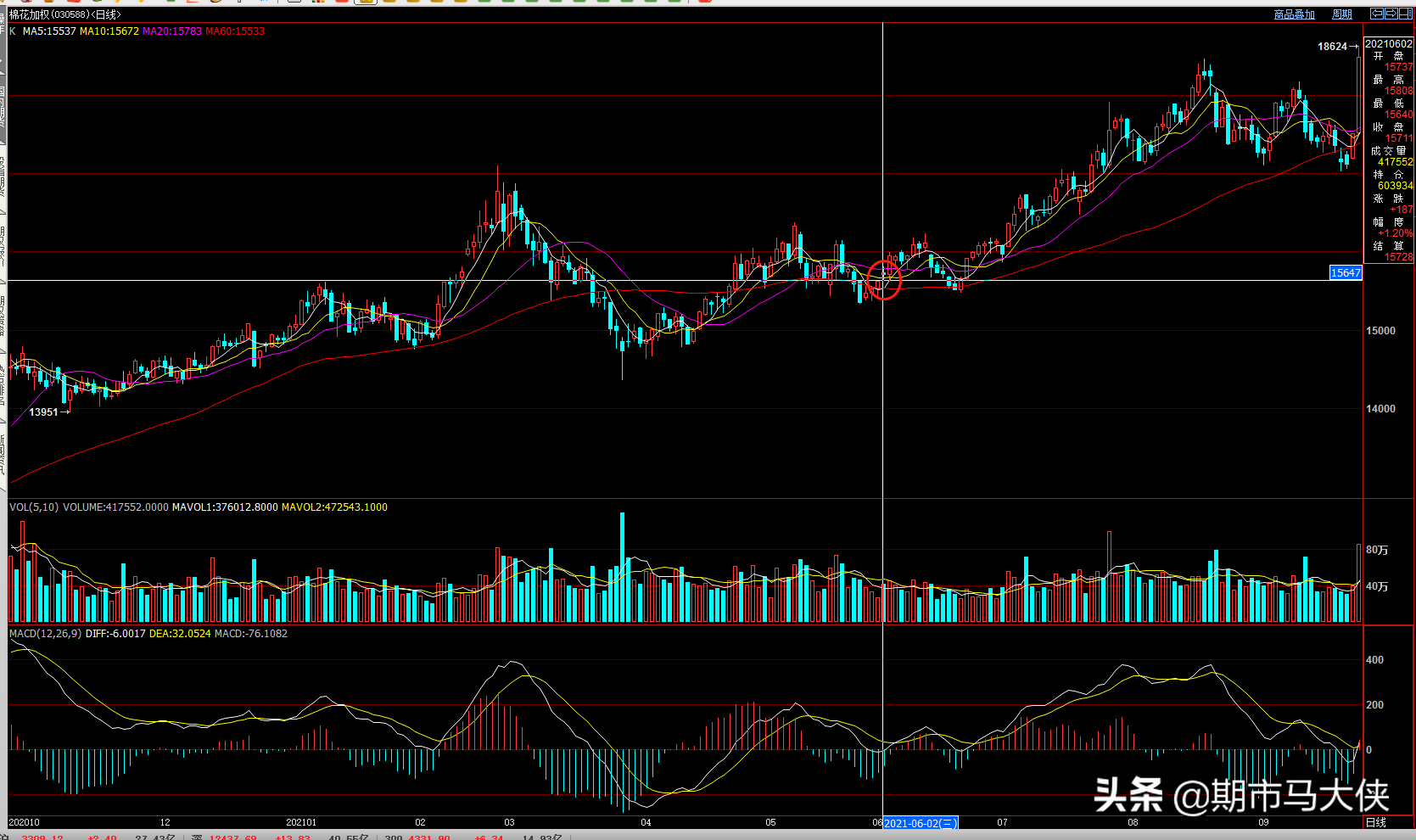Click the 15640 lowest price value
The height and width of the screenshot is (840, 1416).
pyautogui.click(x=1399, y=115)
